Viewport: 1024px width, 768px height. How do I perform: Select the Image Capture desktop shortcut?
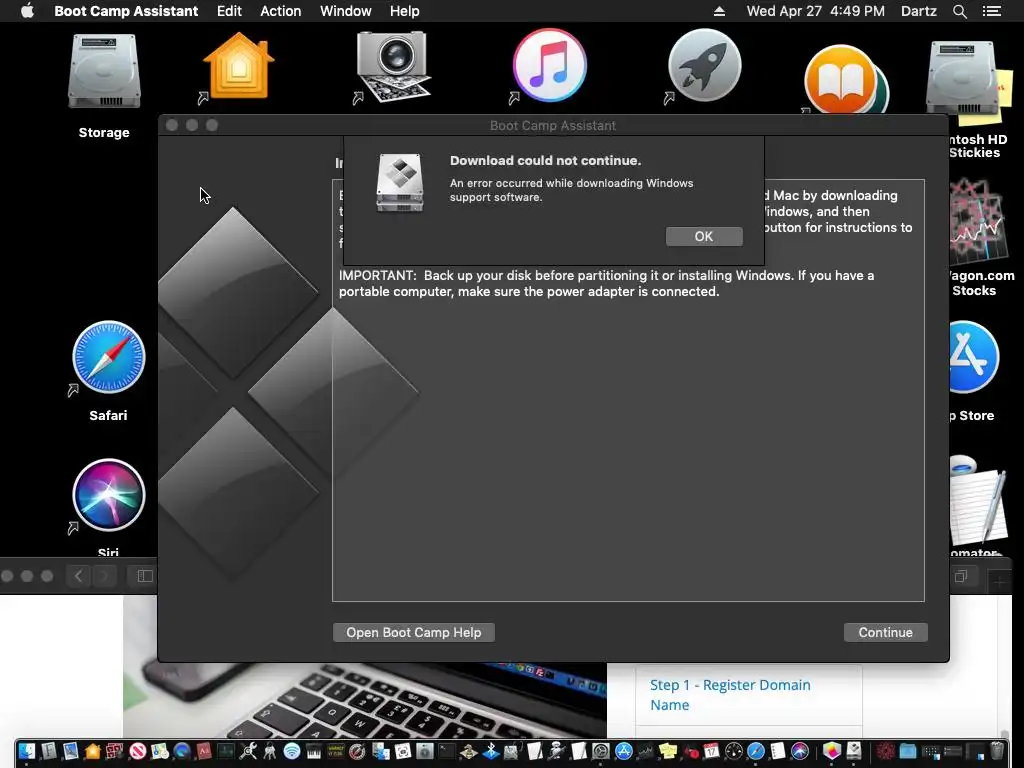393,67
